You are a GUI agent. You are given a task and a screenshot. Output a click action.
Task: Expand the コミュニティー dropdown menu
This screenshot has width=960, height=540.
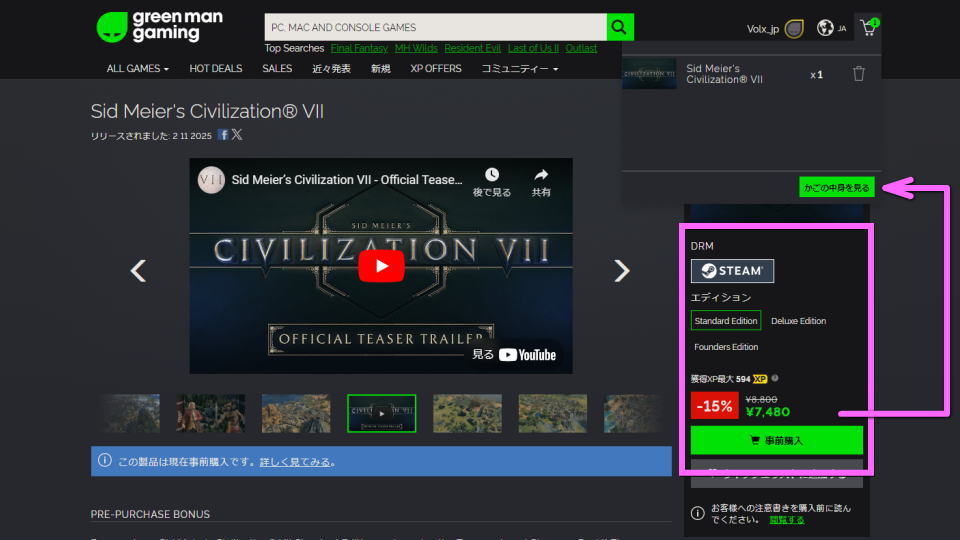tap(520, 68)
